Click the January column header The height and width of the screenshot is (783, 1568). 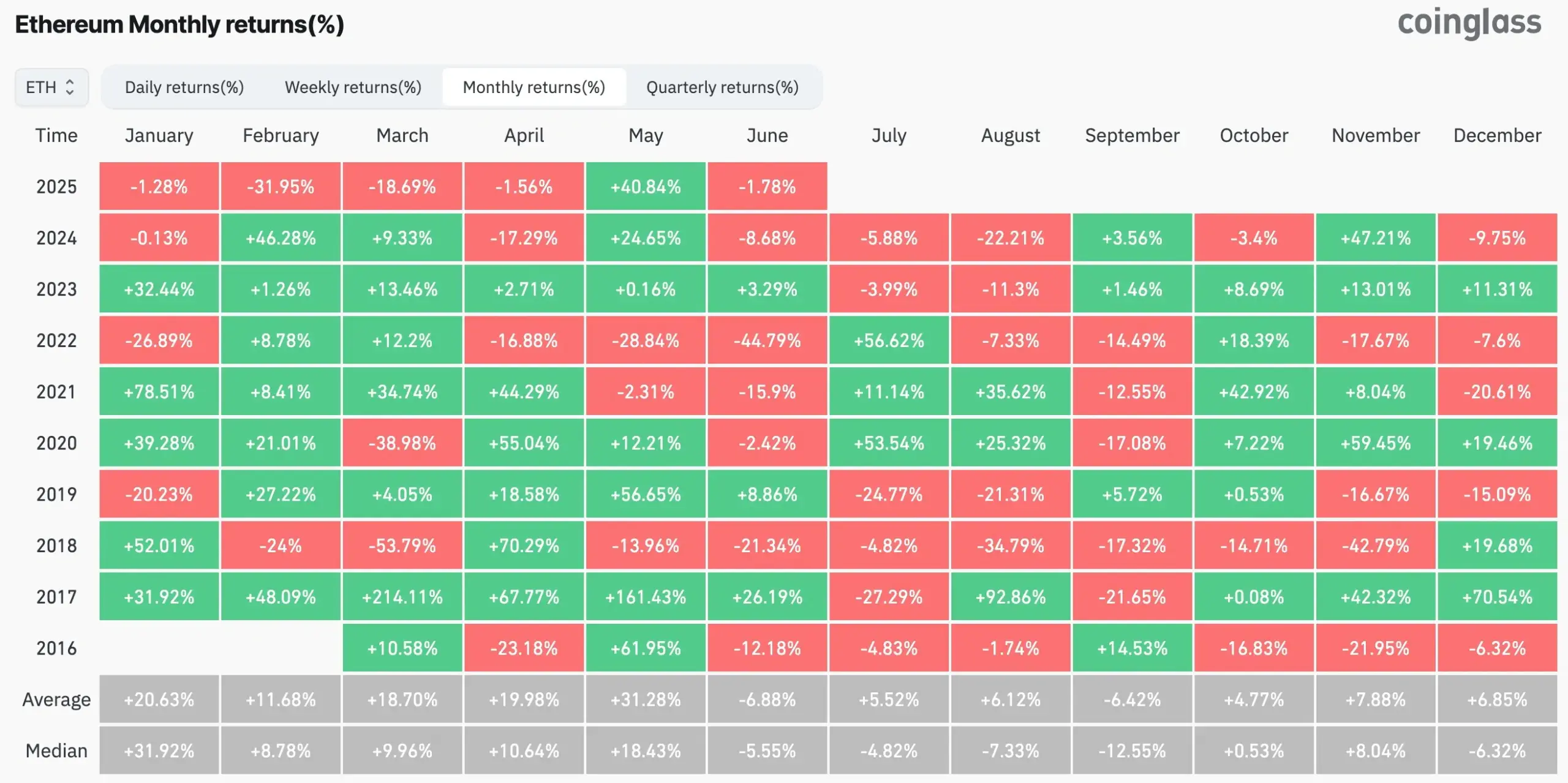click(159, 135)
